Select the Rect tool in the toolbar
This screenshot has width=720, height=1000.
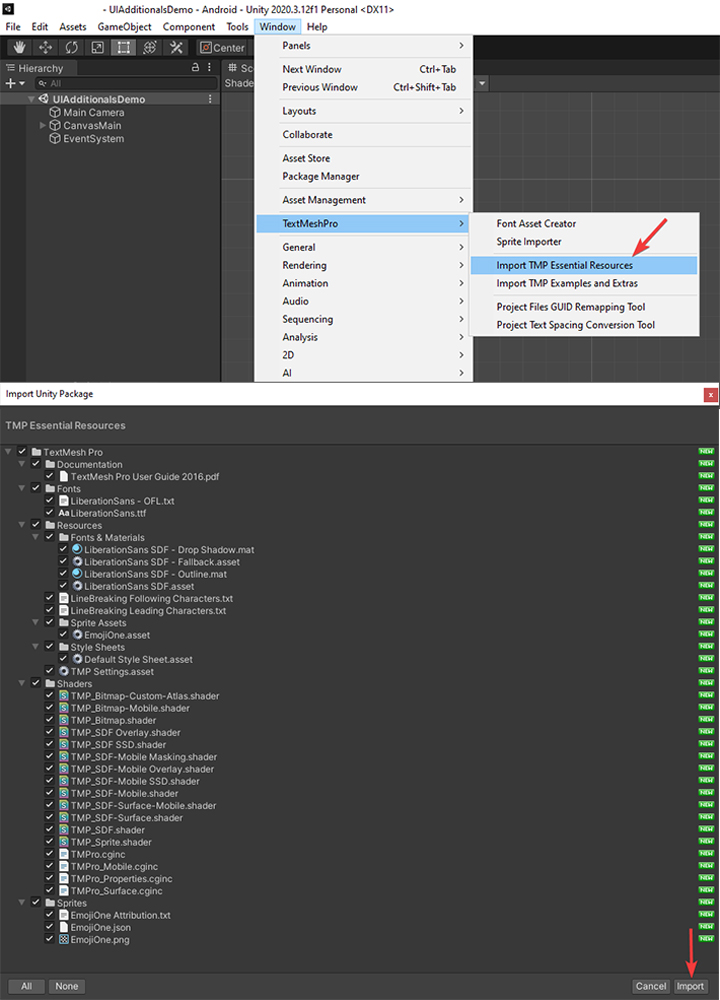124,47
